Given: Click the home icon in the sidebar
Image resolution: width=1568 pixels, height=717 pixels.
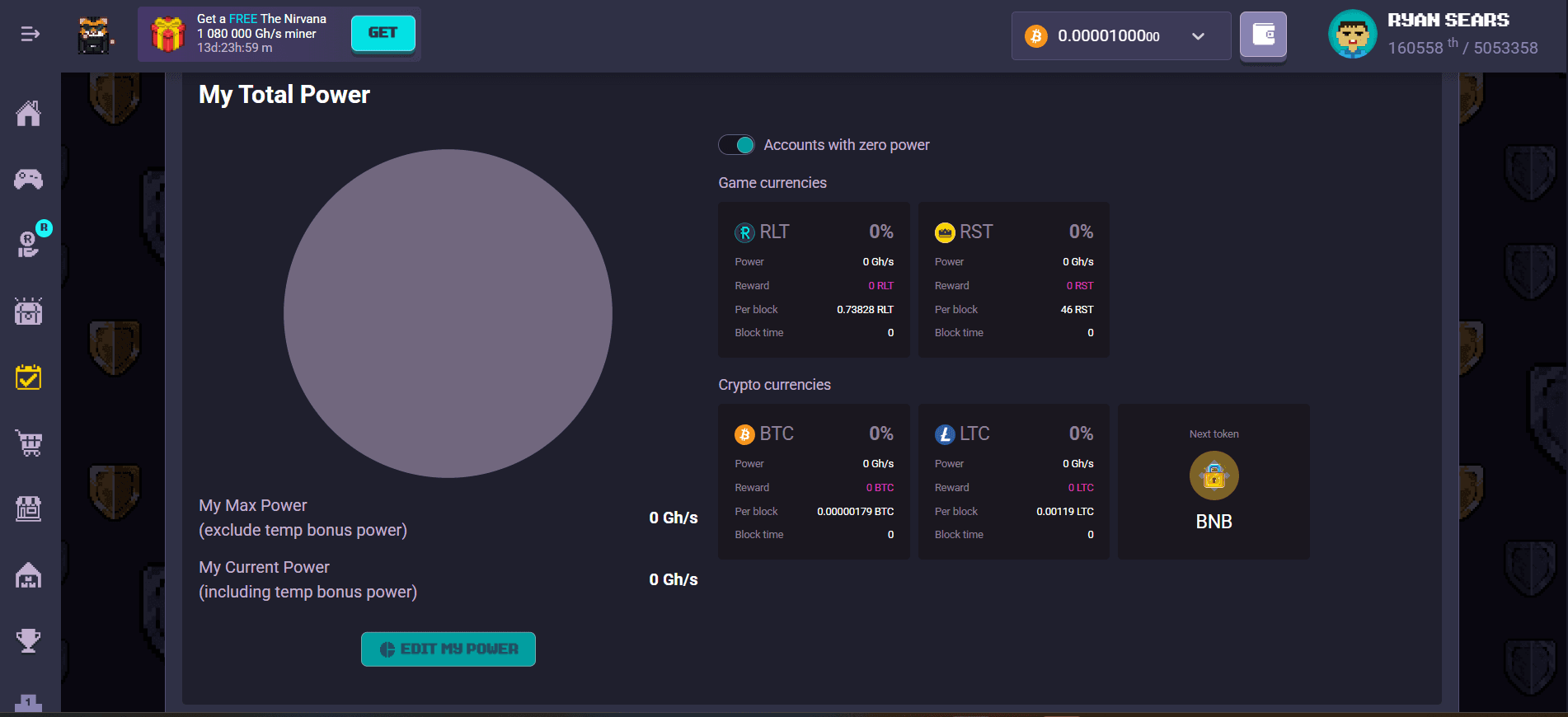Looking at the screenshot, I should tap(29, 114).
